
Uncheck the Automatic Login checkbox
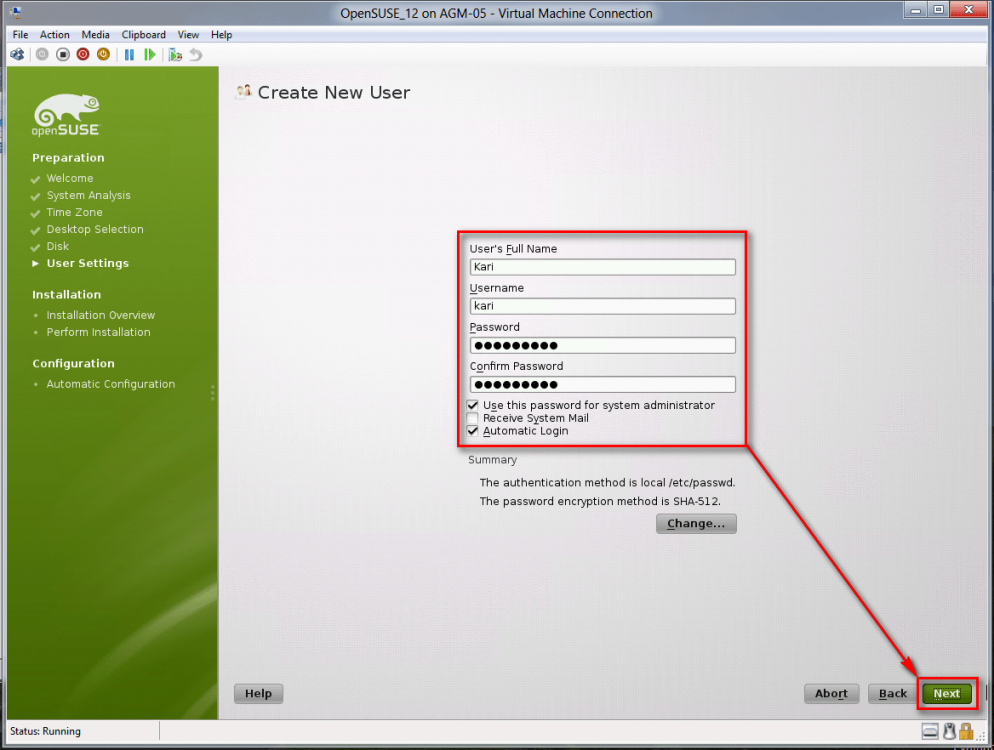473,431
